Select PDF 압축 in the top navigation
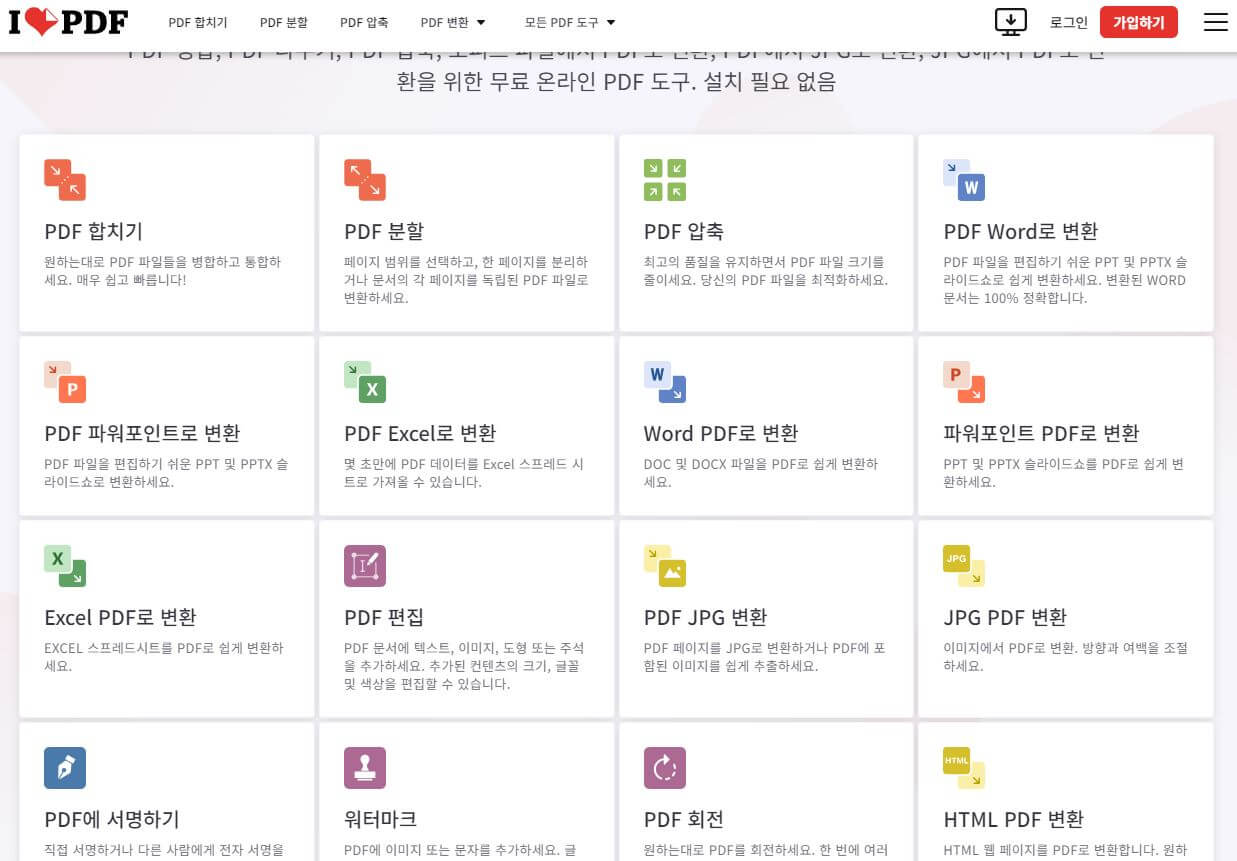Image resolution: width=1237 pixels, height=861 pixels. pos(364,21)
